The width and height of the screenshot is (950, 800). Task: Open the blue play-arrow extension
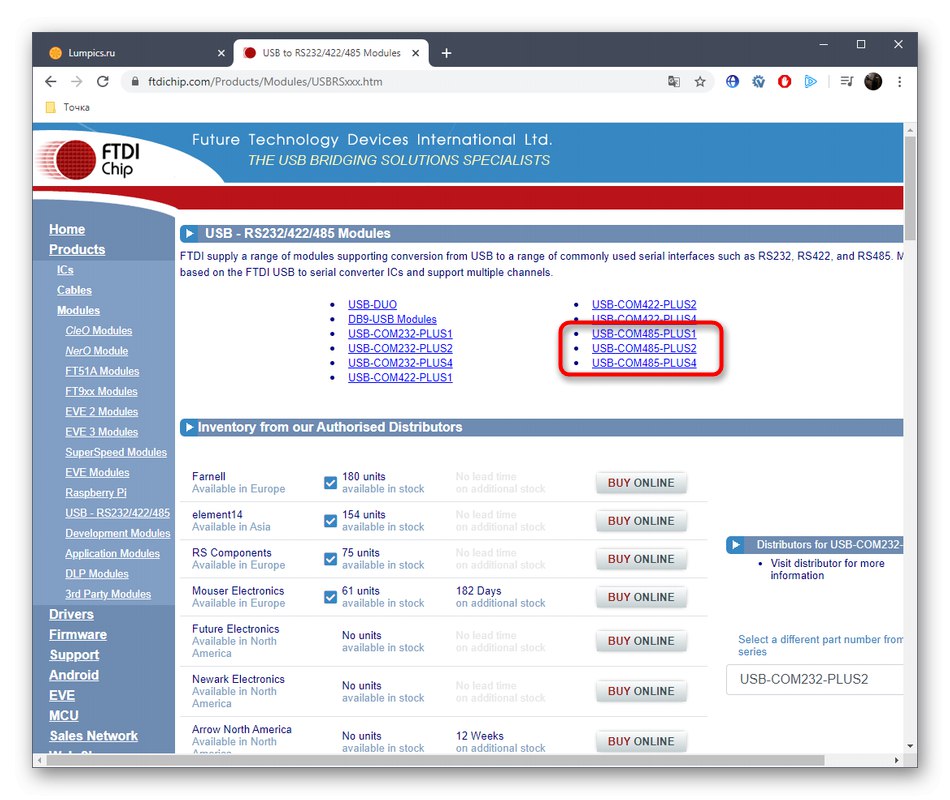pyautogui.click(x=811, y=82)
